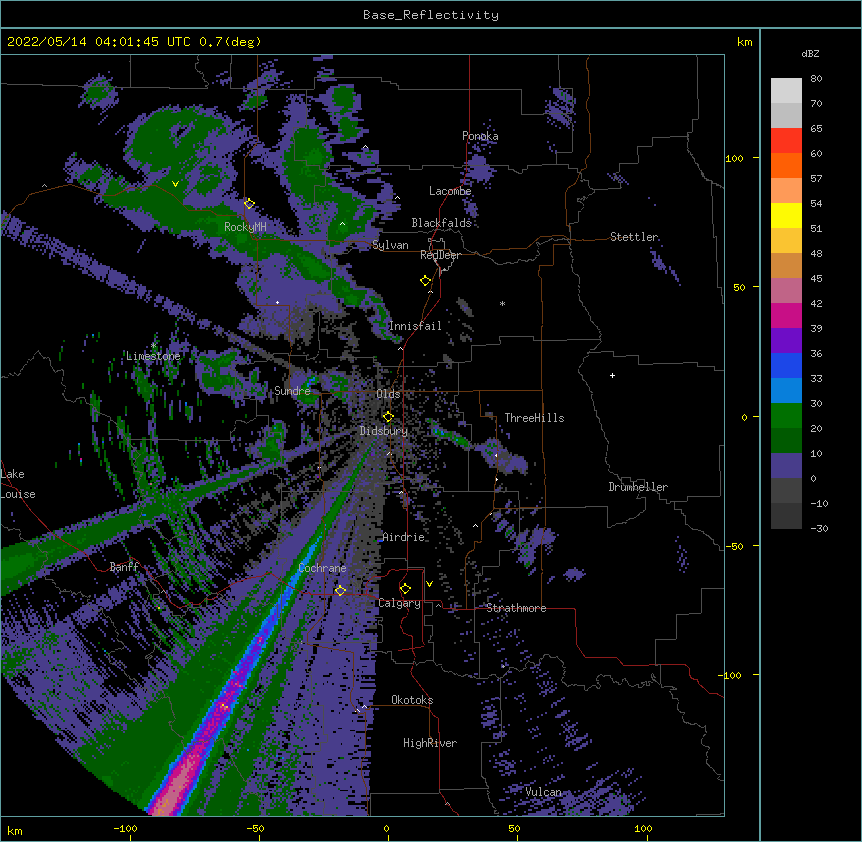Click the asterisk marker east of Innisfail
This screenshot has height=842, width=862.
click(502, 304)
